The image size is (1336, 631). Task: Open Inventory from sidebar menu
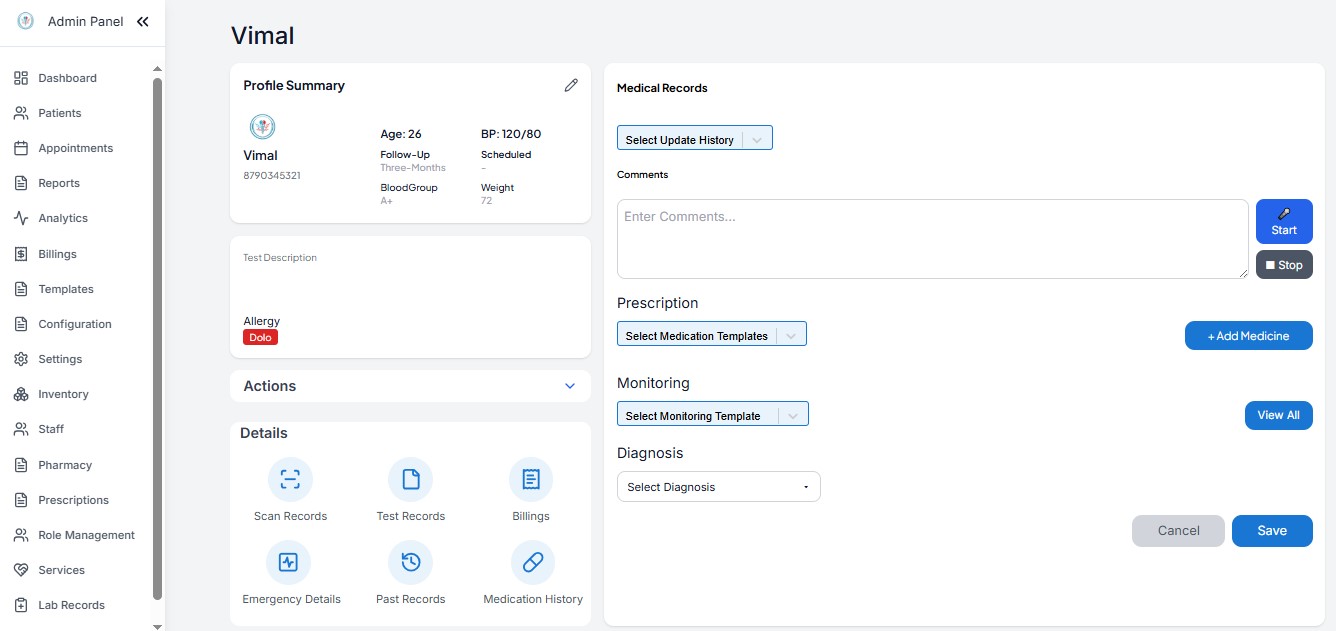63,394
